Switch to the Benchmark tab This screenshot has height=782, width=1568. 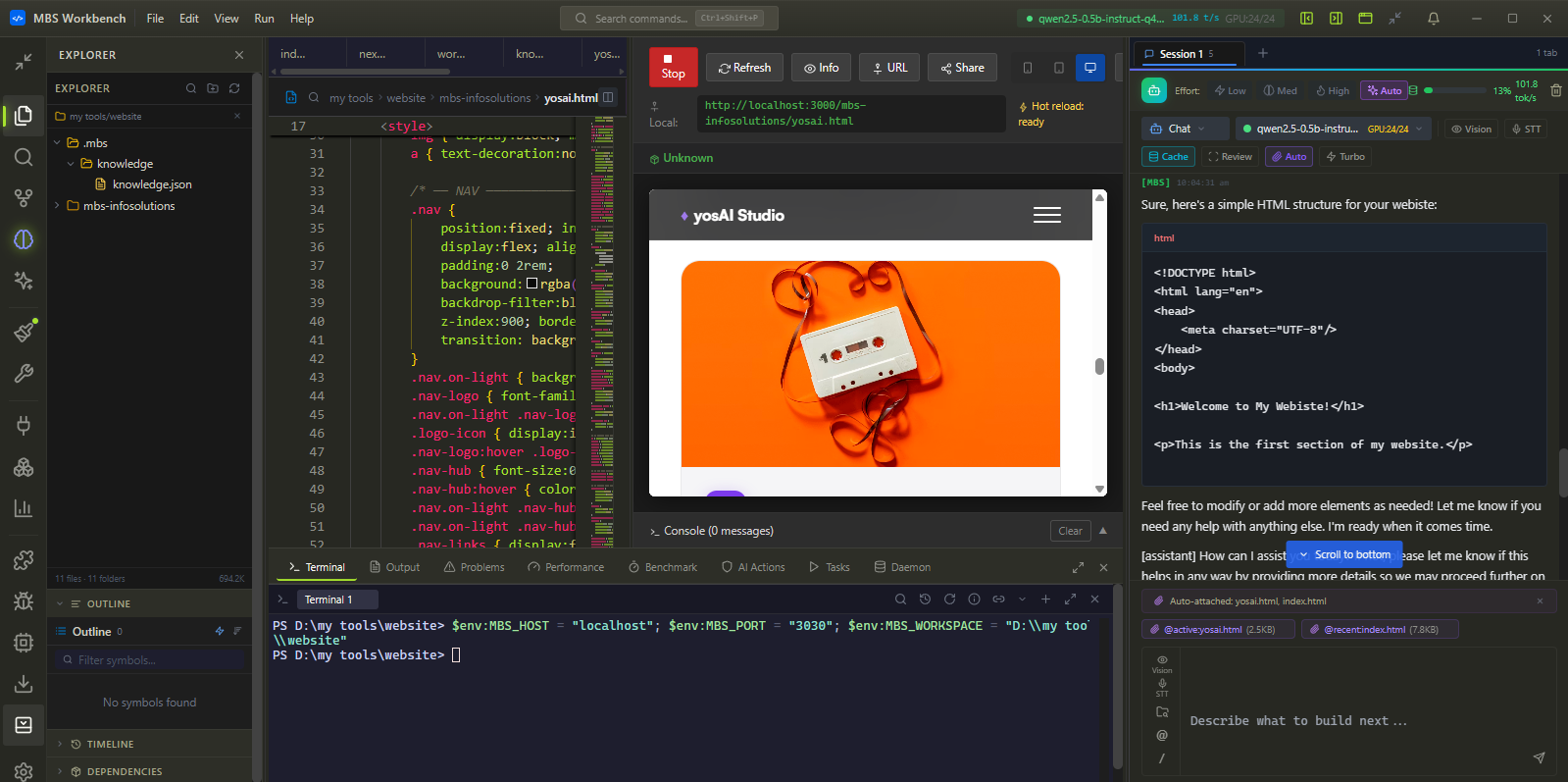pos(663,567)
